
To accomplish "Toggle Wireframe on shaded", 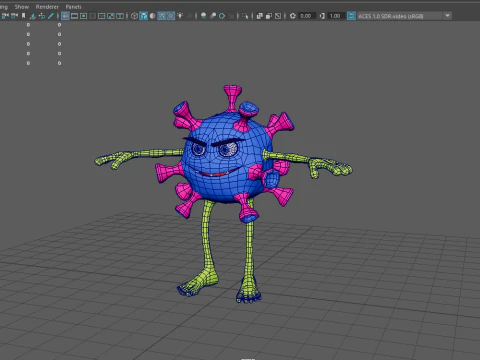I will [162, 16].
